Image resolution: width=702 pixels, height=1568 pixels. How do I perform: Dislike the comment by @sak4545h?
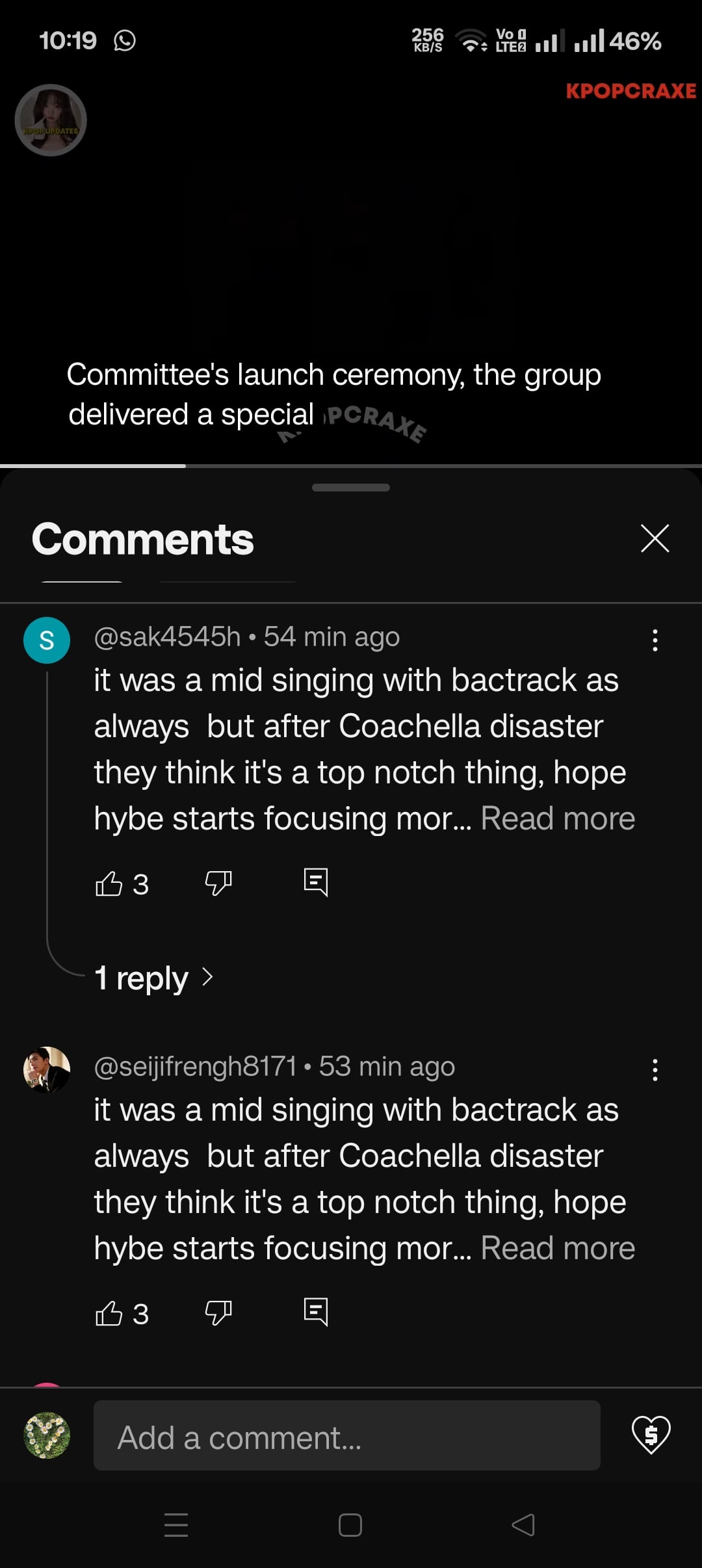(x=218, y=883)
